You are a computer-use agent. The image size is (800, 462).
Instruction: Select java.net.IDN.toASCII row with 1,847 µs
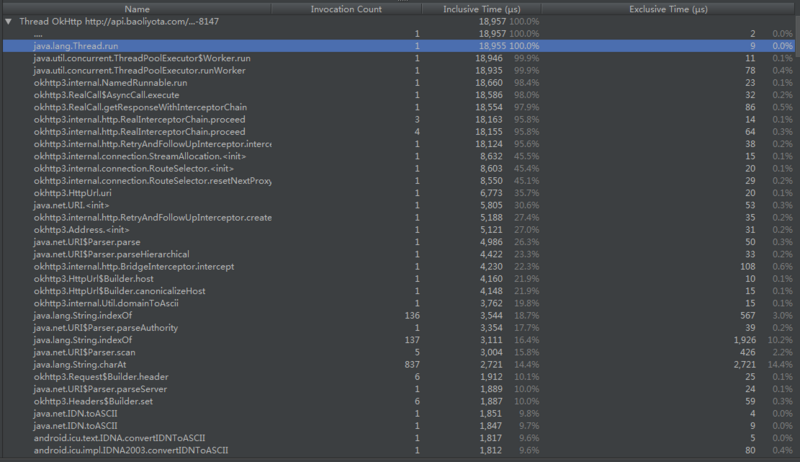click(398, 425)
